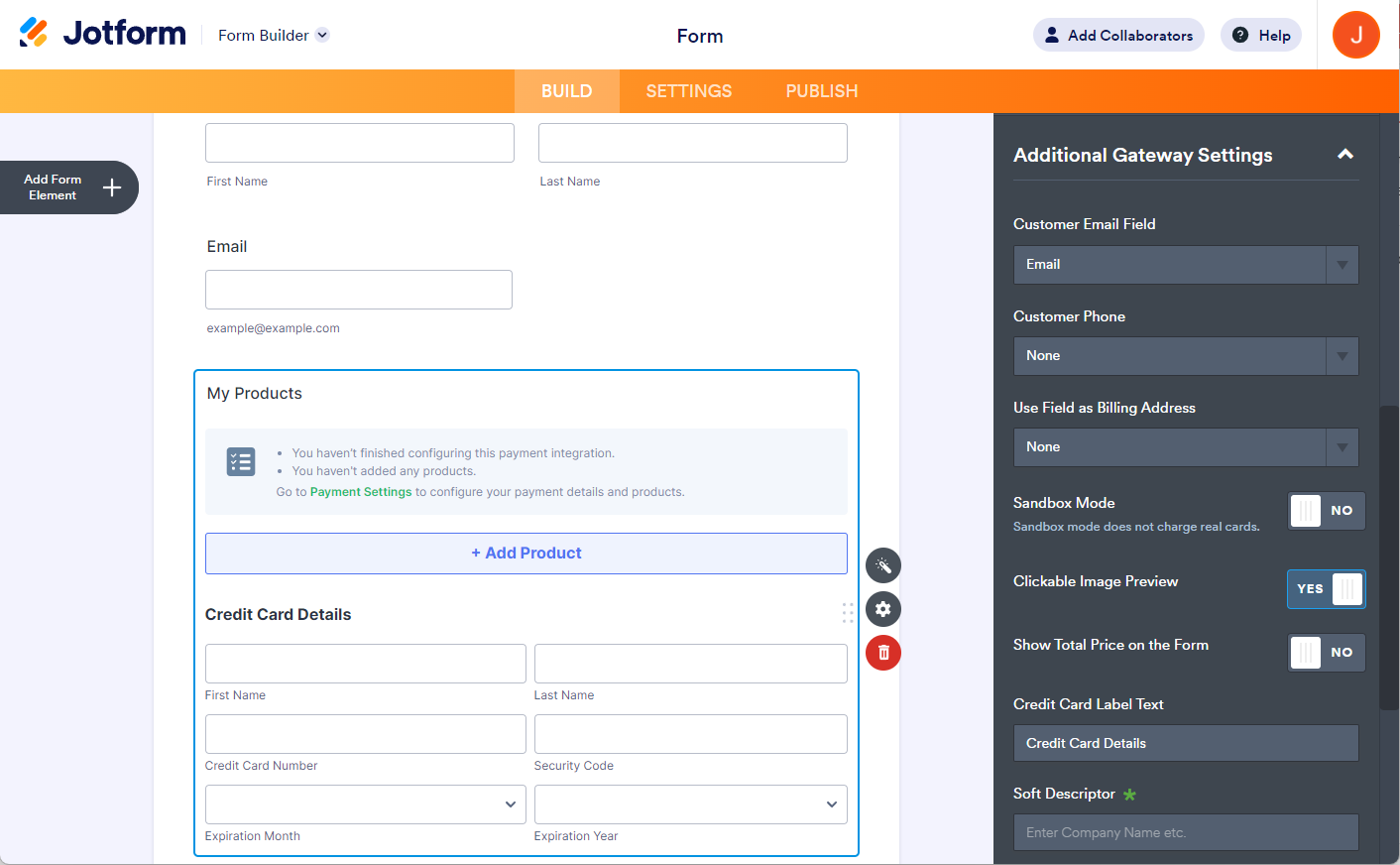Delete the payment field with trash icon
This screenshot has height=865, width=1400.
(x=883, y=653)
